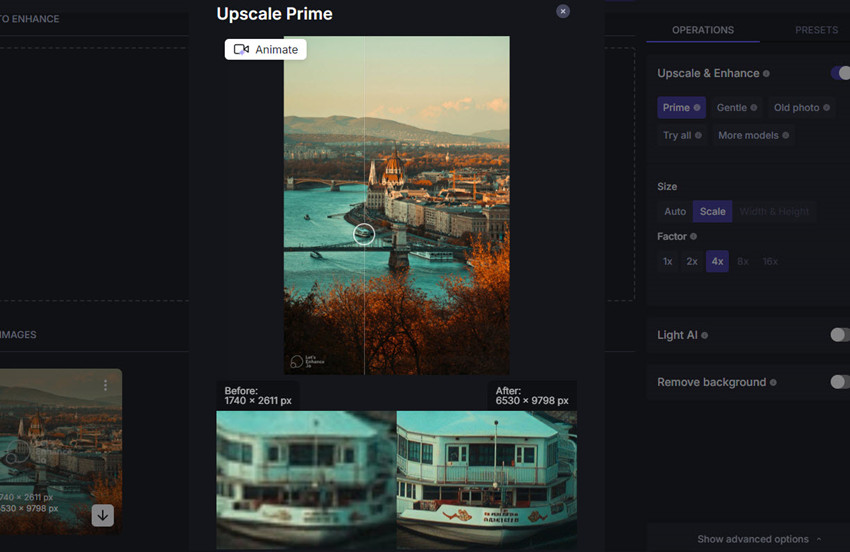Viewport: 850px width, 552px height.
Task: Click the Size label
Action: 667,187
